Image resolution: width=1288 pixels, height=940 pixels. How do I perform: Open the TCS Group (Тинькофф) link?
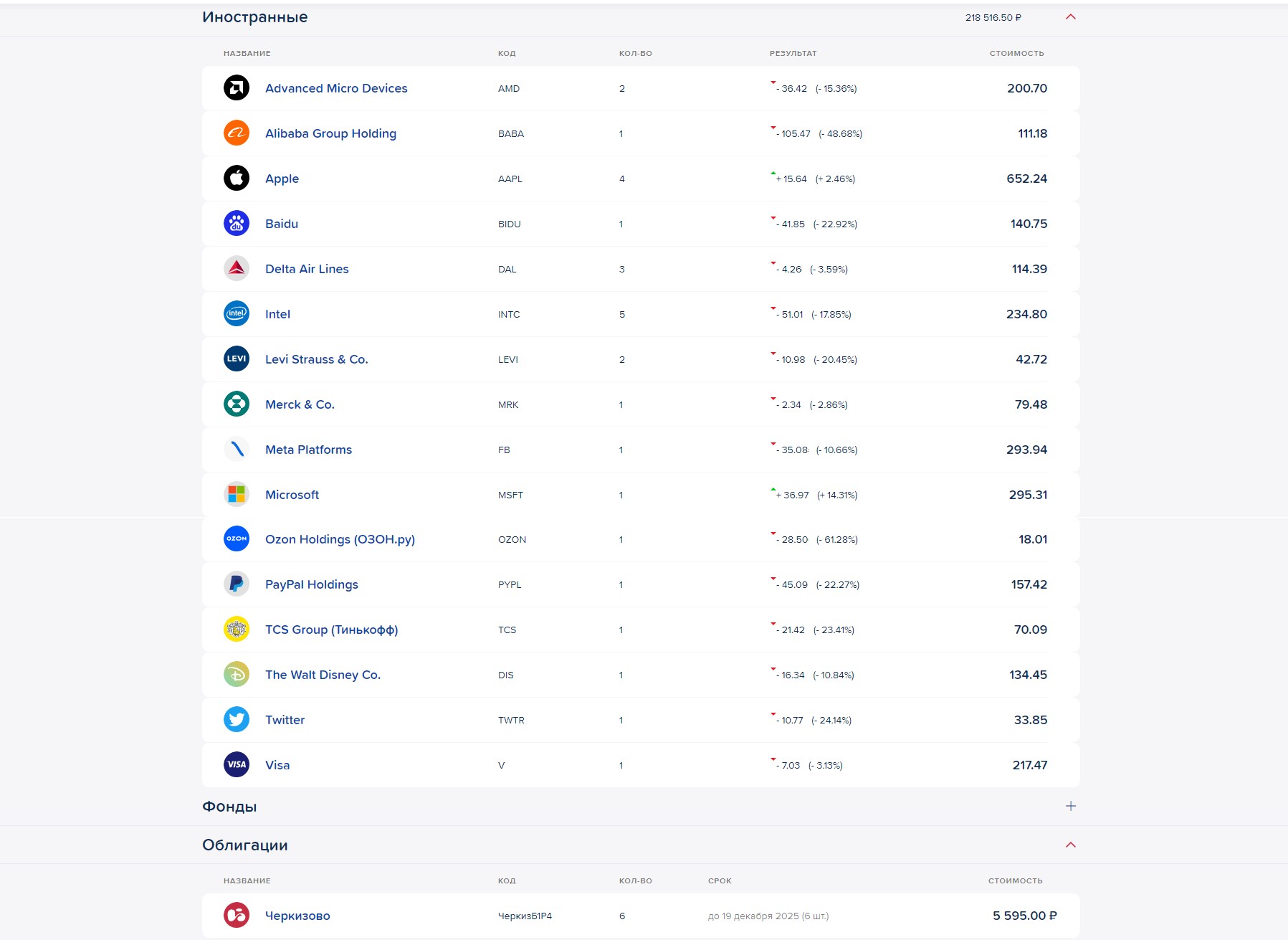point(331,630)
